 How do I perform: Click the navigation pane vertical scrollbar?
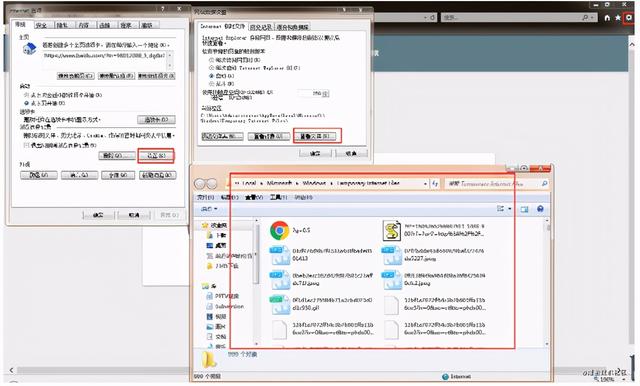(257, 282)
